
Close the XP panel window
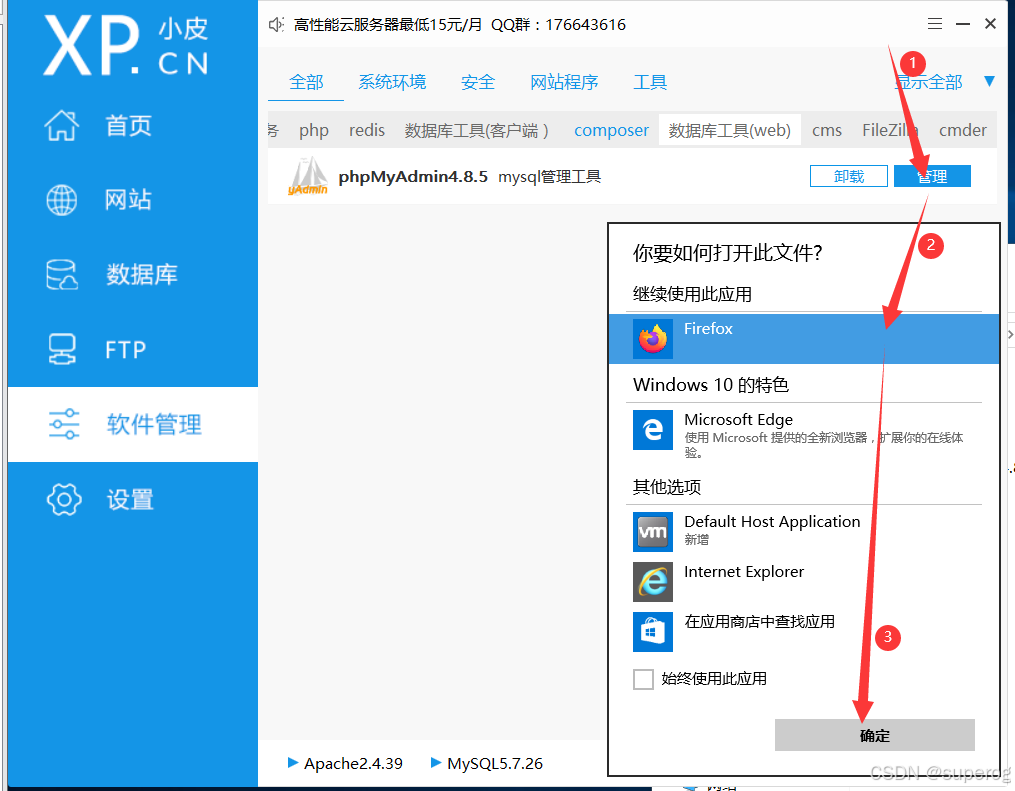[990, 24]
